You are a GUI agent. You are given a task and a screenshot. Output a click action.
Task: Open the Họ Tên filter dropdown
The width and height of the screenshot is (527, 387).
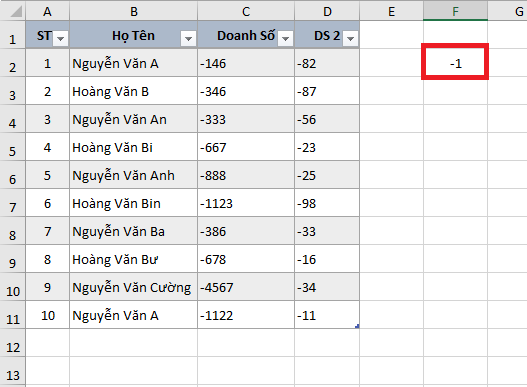click(188, 38)
